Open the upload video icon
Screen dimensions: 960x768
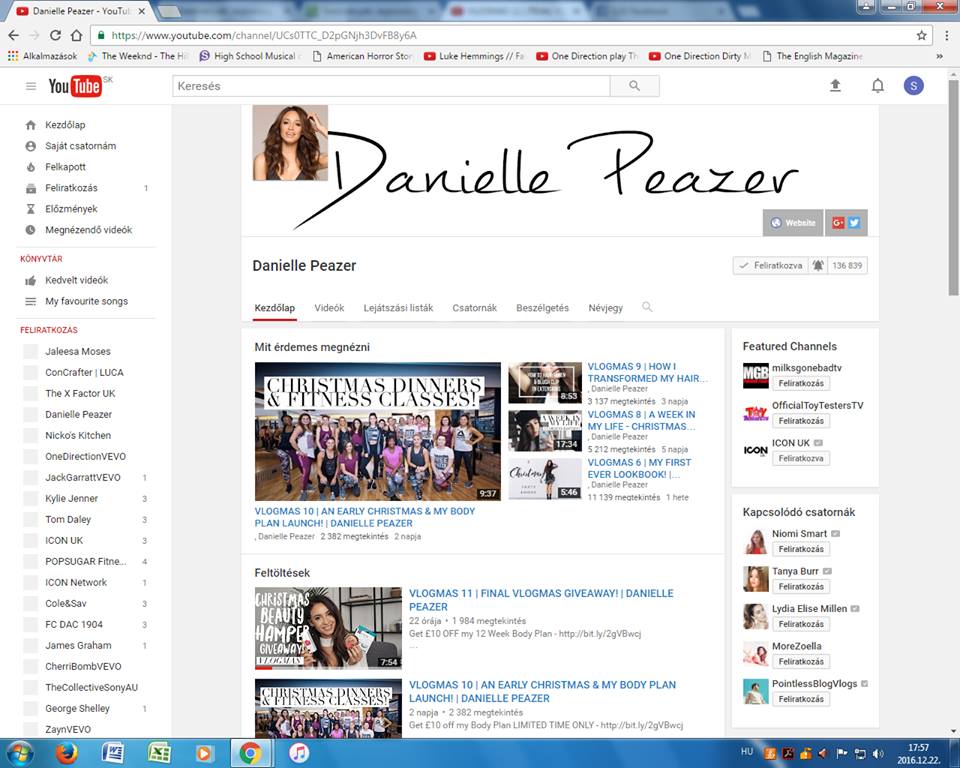point(835,86)
